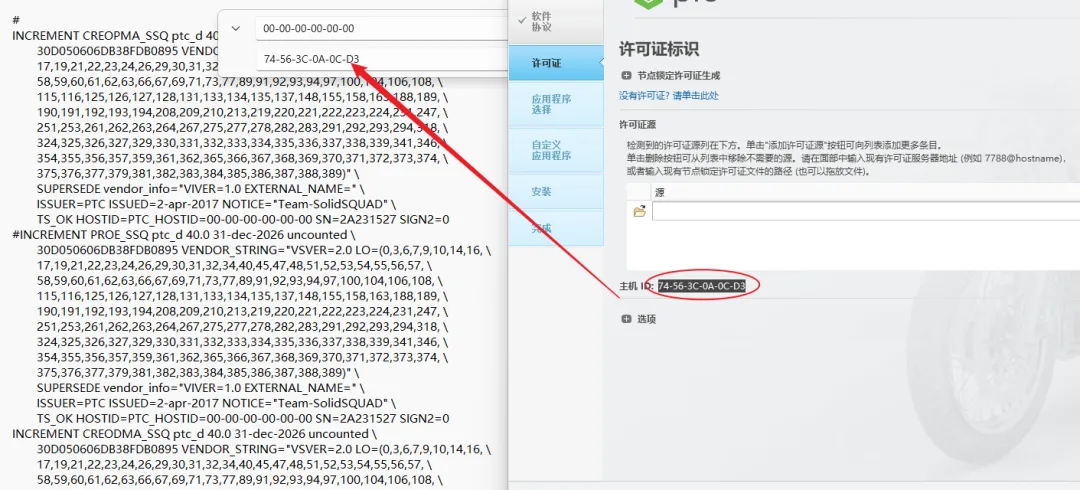
Task: Focus the find field containing 00-00-00-00-00-00
Action: 382,28
